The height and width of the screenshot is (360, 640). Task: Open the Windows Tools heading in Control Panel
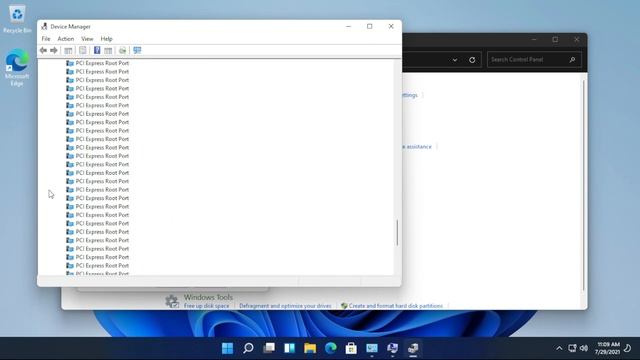[x=208, y=297]
